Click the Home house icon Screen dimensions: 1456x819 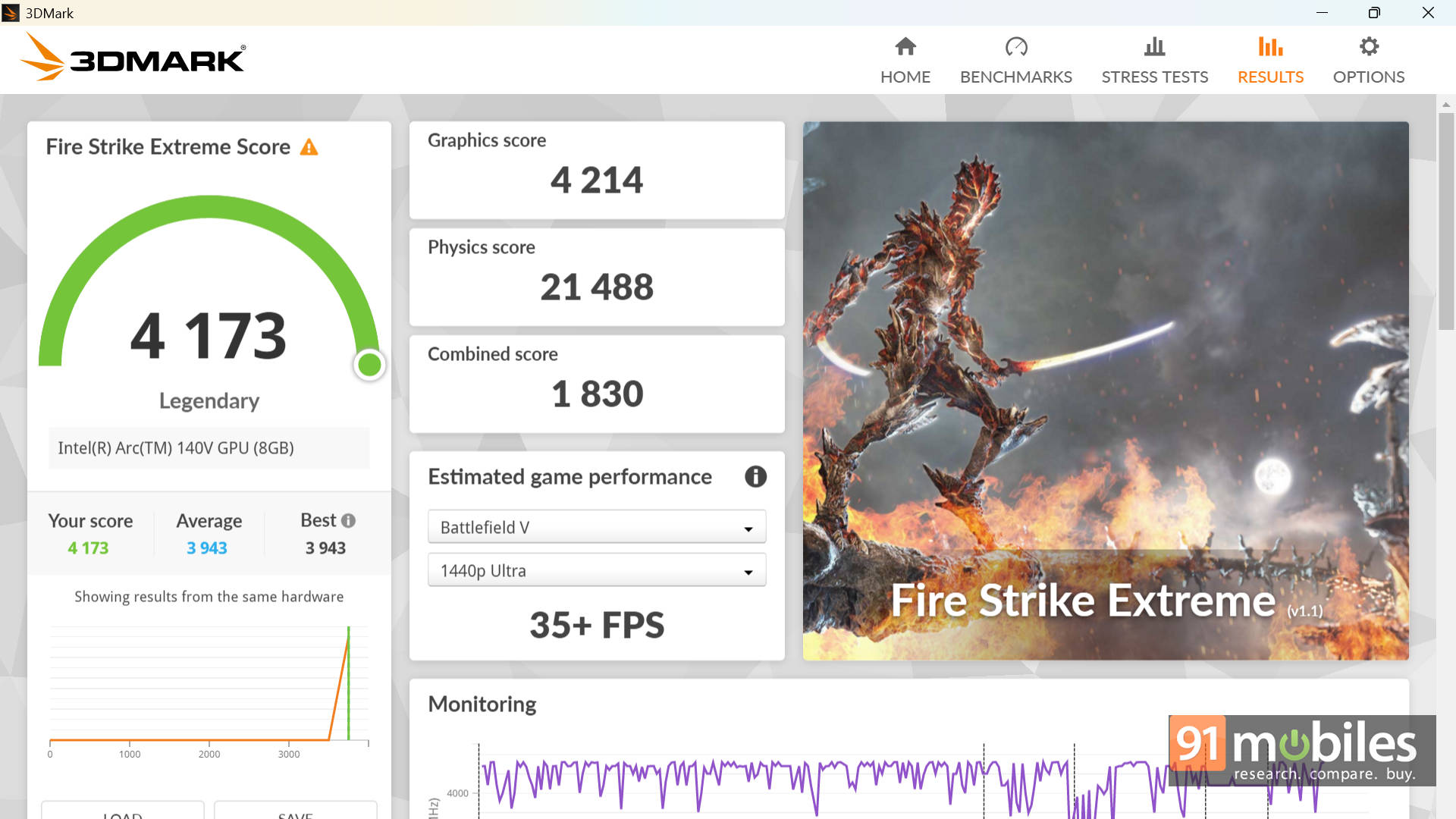(x=905, y=47)
